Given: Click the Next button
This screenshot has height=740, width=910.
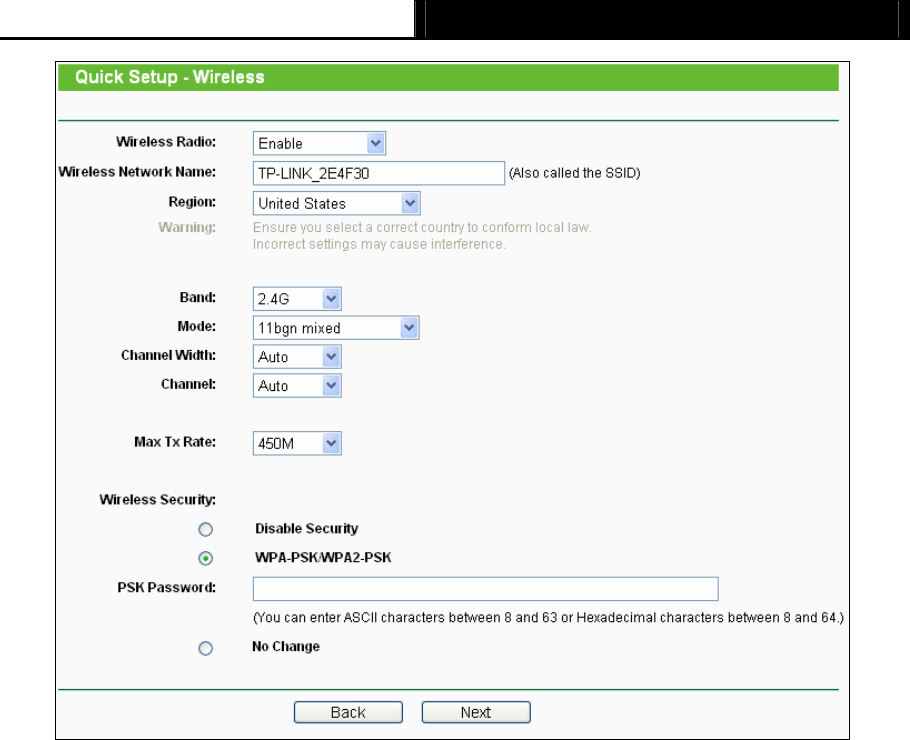Looking at the screenshot, I should click(476, 712).
